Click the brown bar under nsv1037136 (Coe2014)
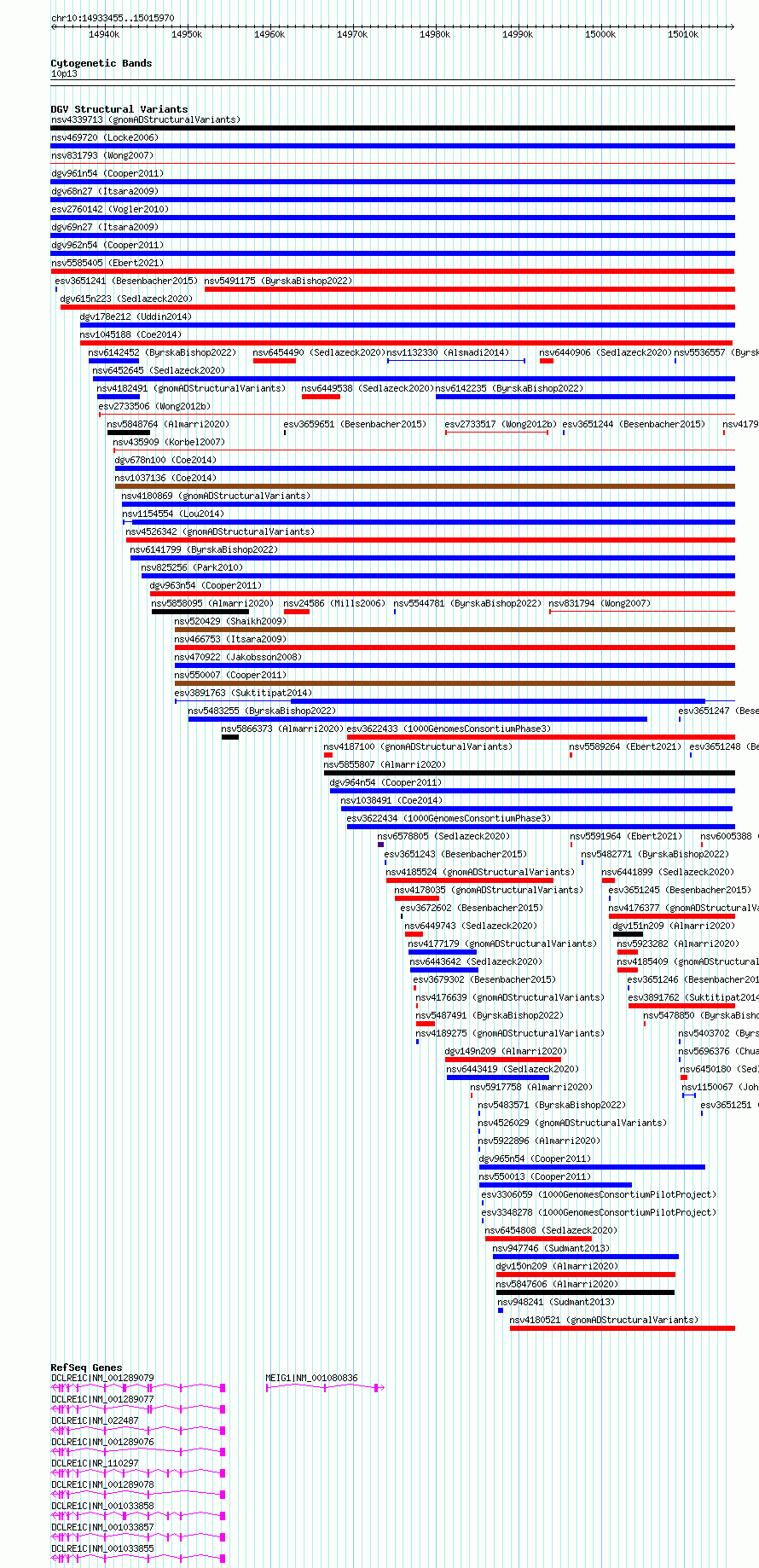This screenshot has width=759, height=1568. tap(425, 486)
